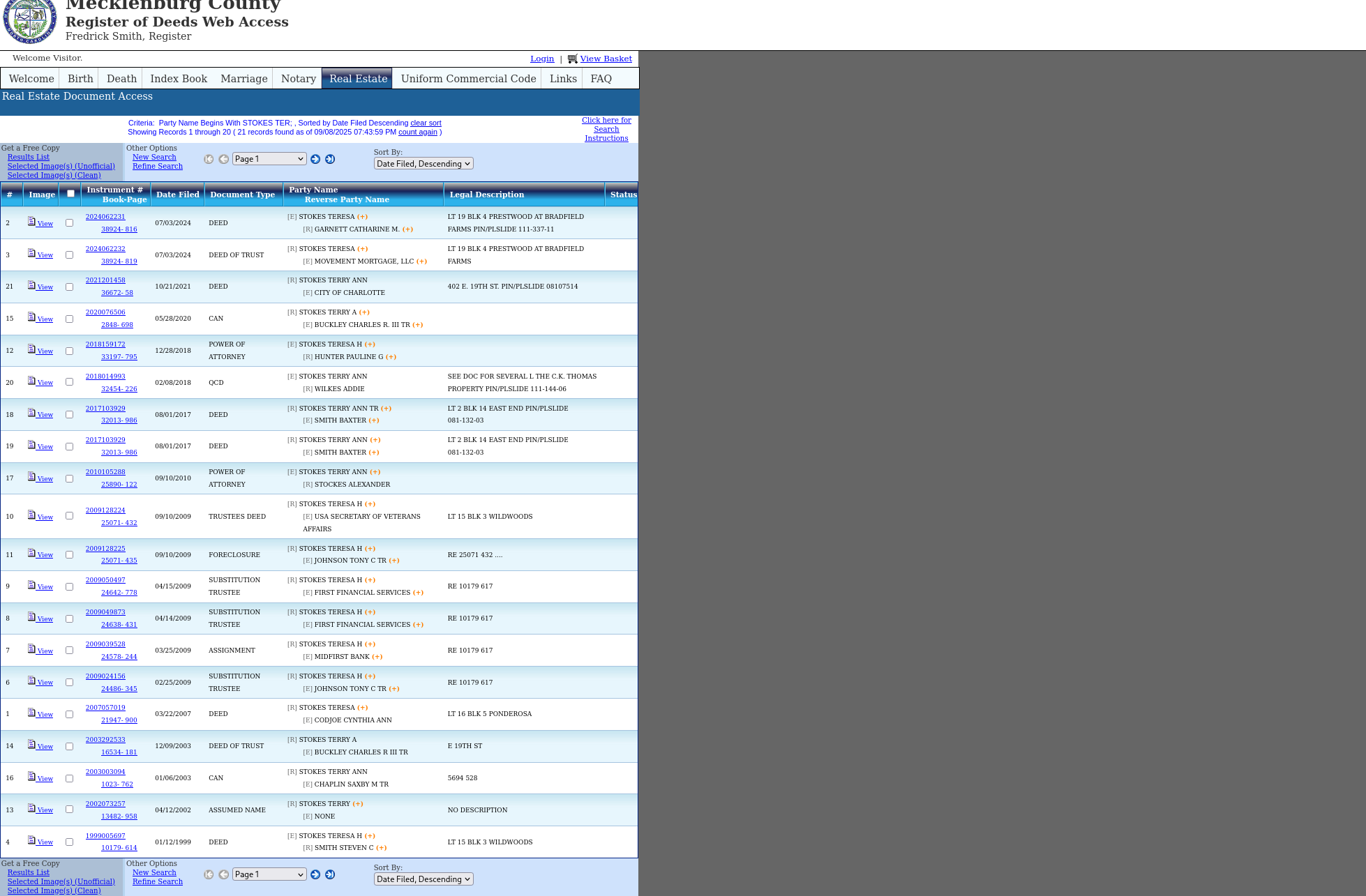
Task: Click the top Refine Search link
Action: pyautogui.click(x=158, y=166)
